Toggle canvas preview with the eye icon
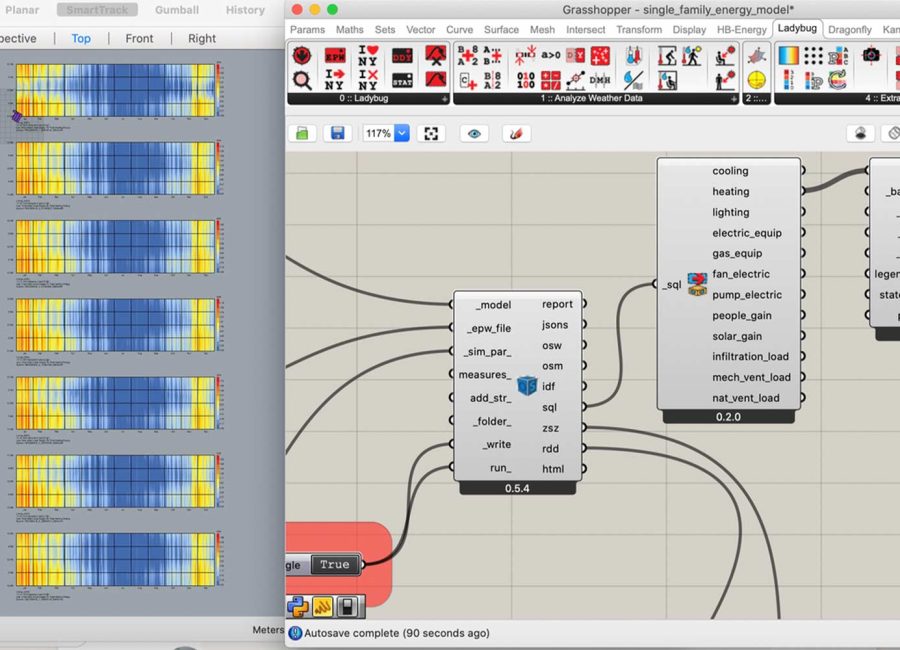900x650 pixels. pos(474,134)
